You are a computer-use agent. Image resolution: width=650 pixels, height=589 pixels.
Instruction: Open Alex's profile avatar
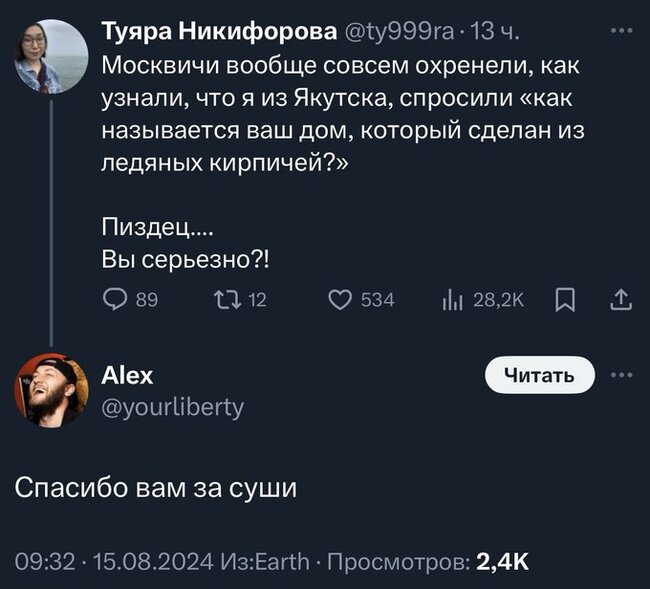50,390
